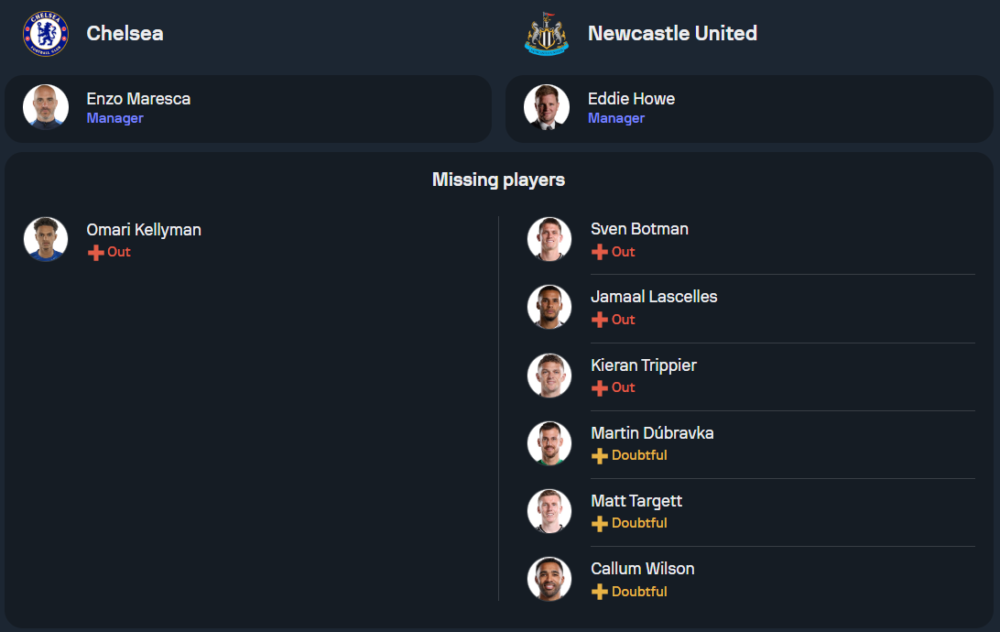Open the Newcastle United team name link
The image size is (1000, 632).
[672, 33]
